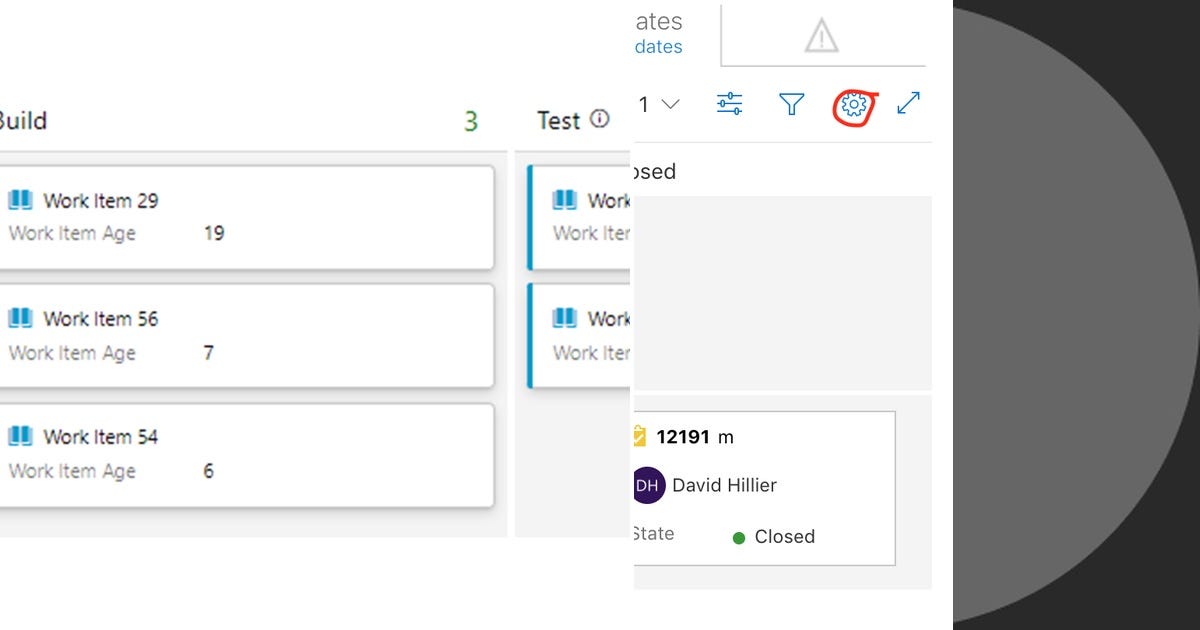Select the Closed state green dot toggle

coord(739,537)
